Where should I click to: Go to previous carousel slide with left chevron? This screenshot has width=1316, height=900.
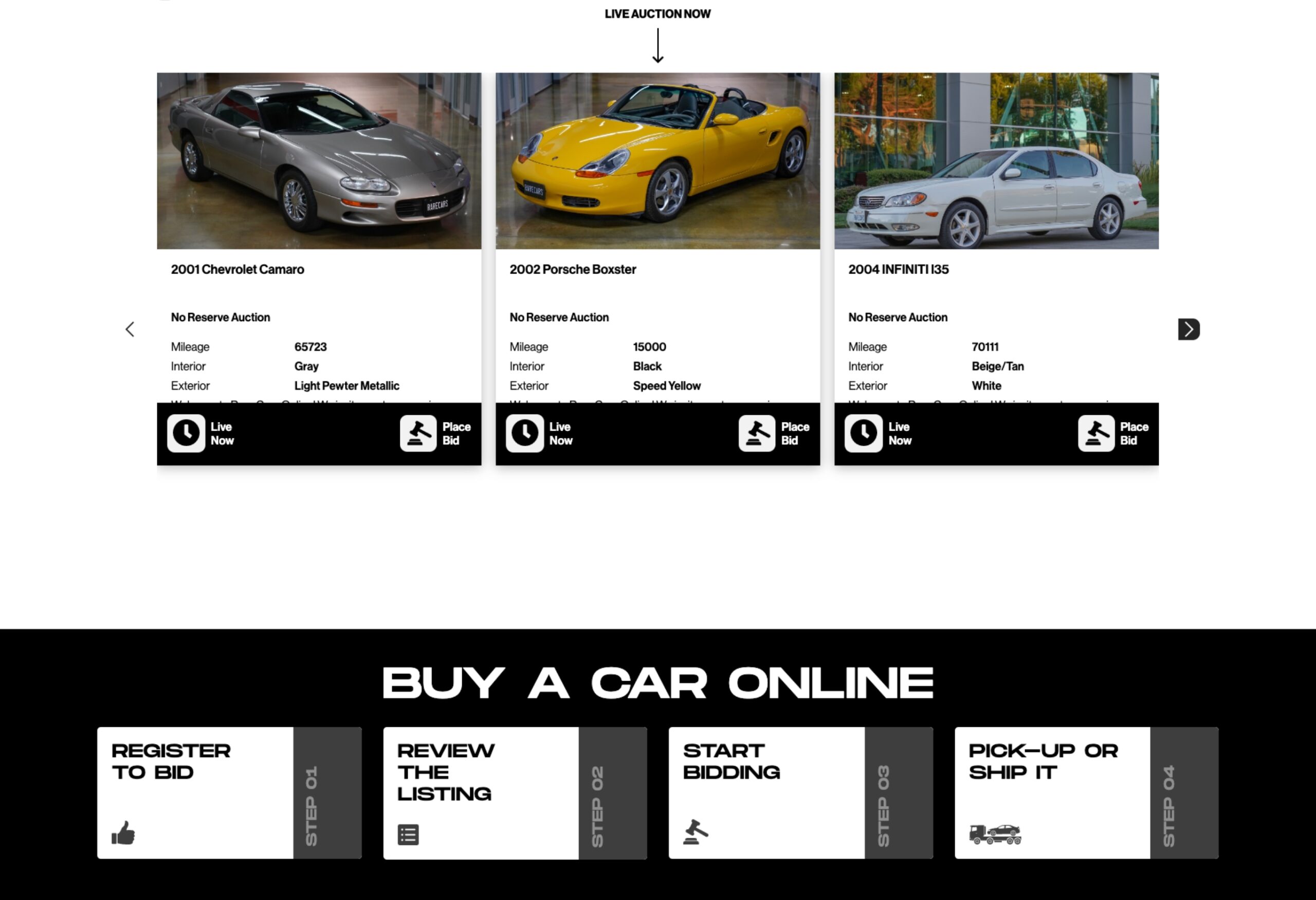pyautogui.click(x=130, y=329)
